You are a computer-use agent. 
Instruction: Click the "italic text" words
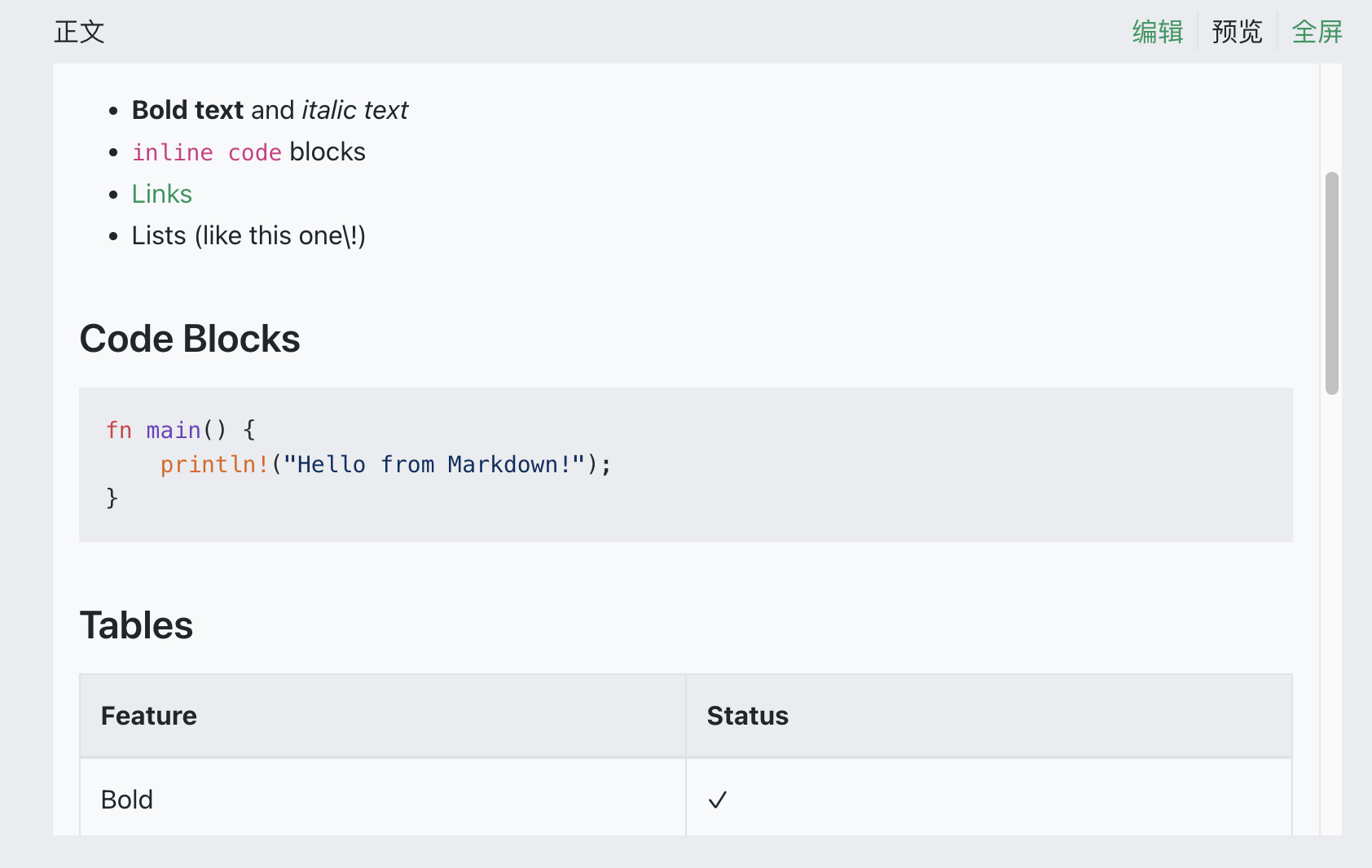(x=354, y=110)
